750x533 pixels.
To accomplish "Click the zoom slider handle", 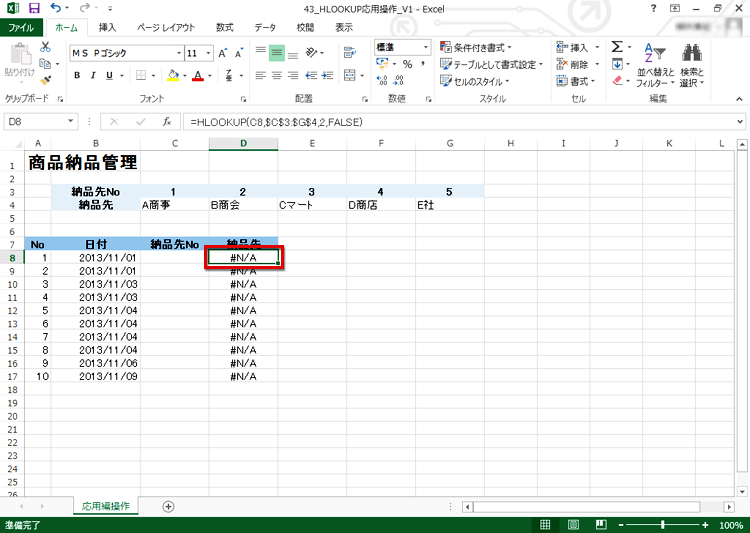I will (663, 525).
